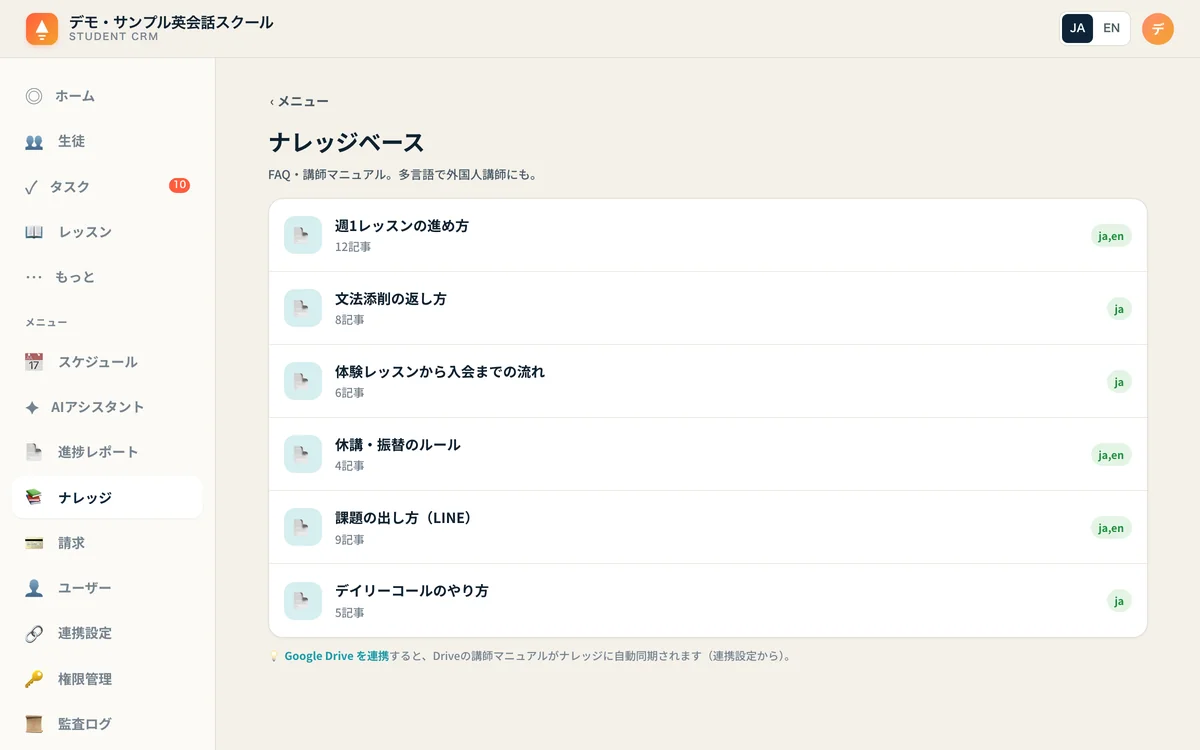Click ja,en tag on 週1レッスンの進め方

[x=1111, y=236]
